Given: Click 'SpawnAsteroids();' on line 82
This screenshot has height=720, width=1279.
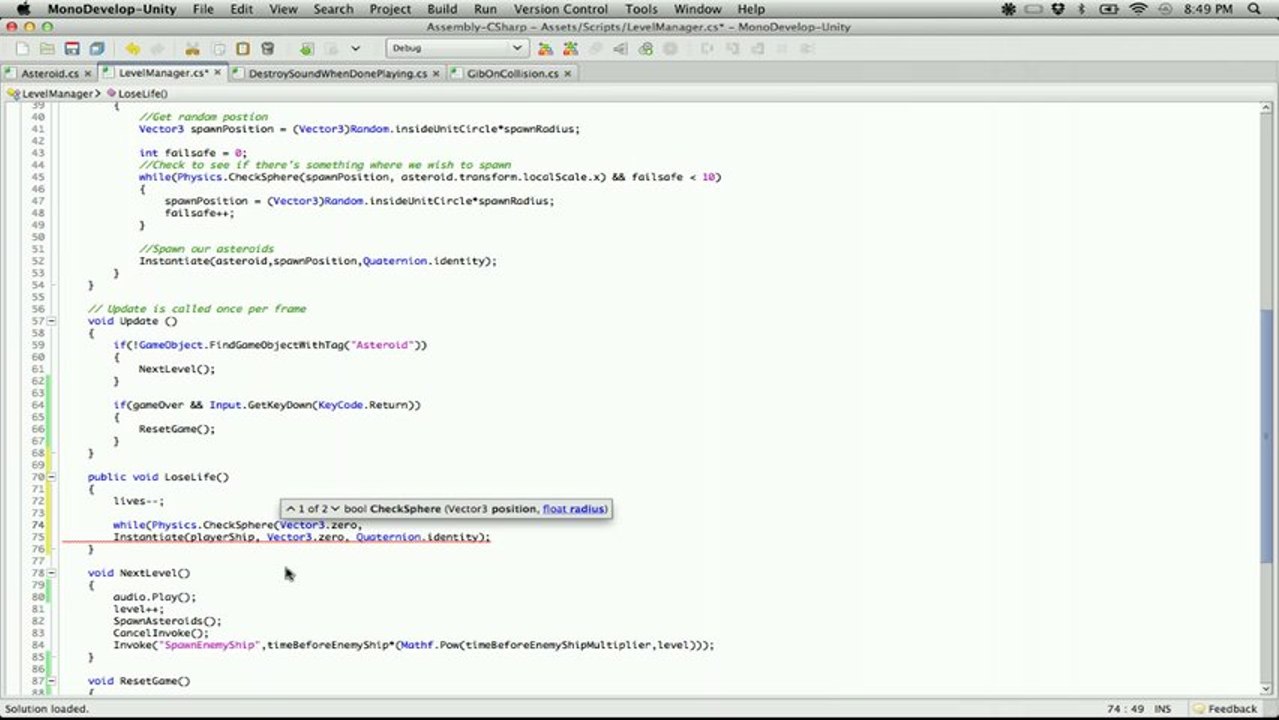Looking at the screenshot, I should click(x=167, y=621).
